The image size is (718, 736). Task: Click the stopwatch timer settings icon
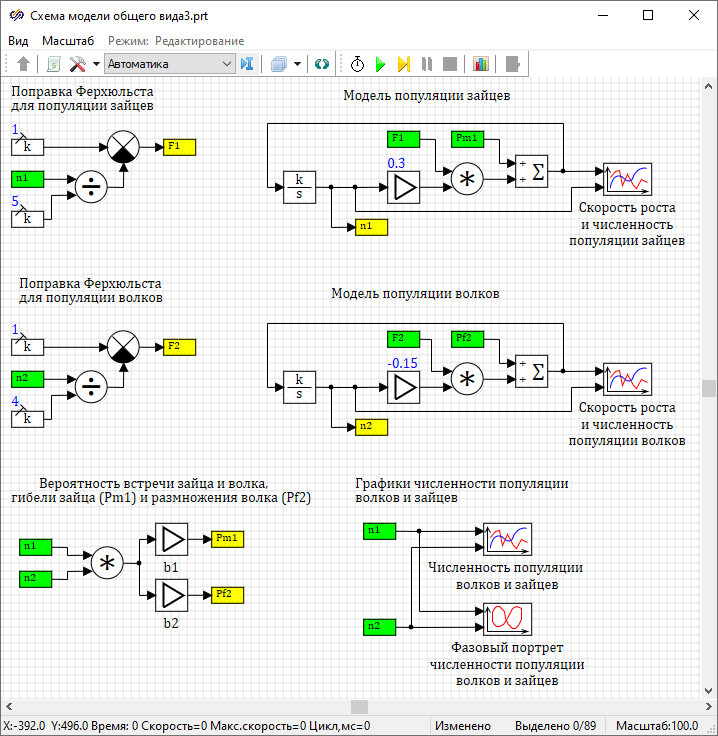(357, 64)
